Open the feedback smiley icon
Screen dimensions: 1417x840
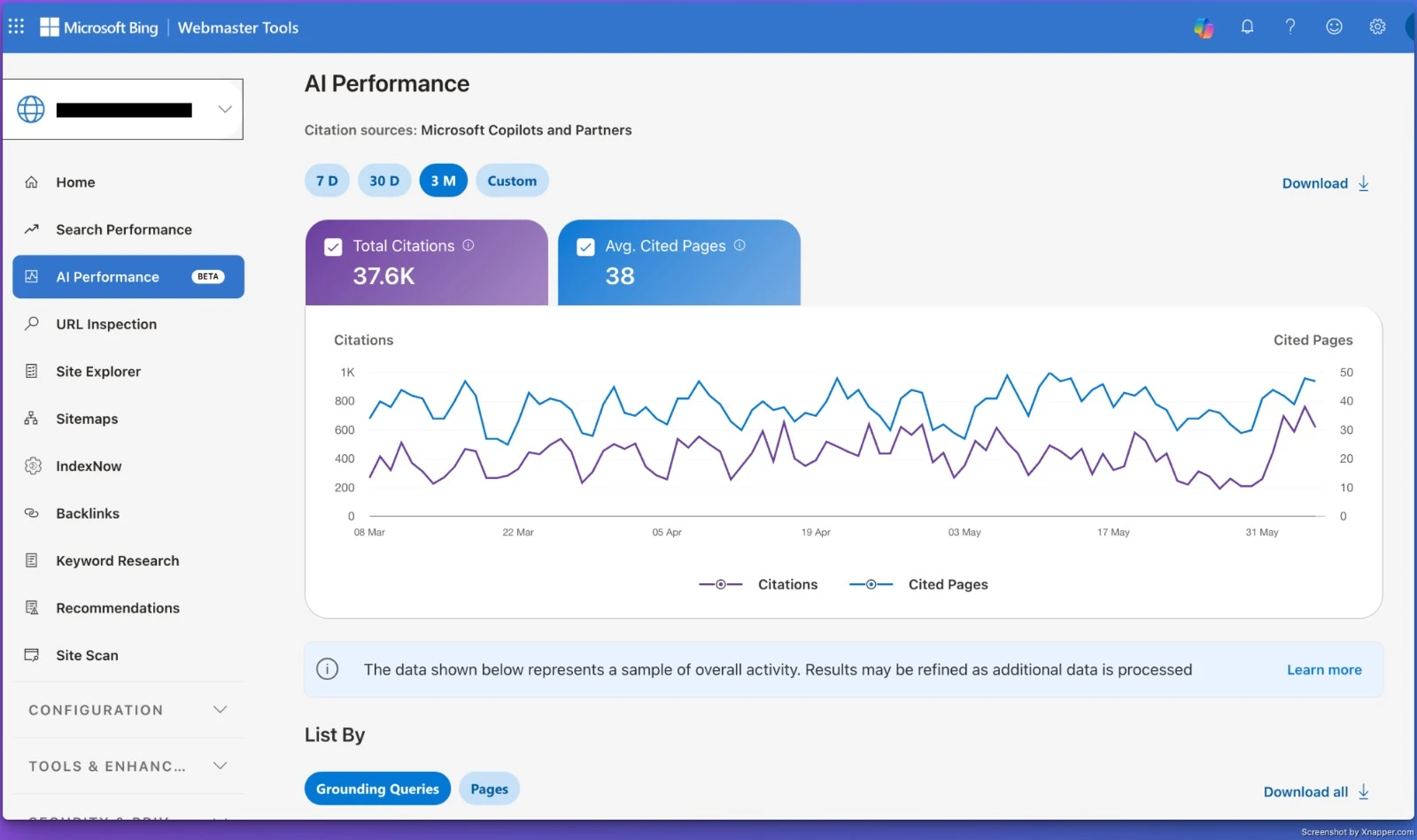pos(1334,27)
